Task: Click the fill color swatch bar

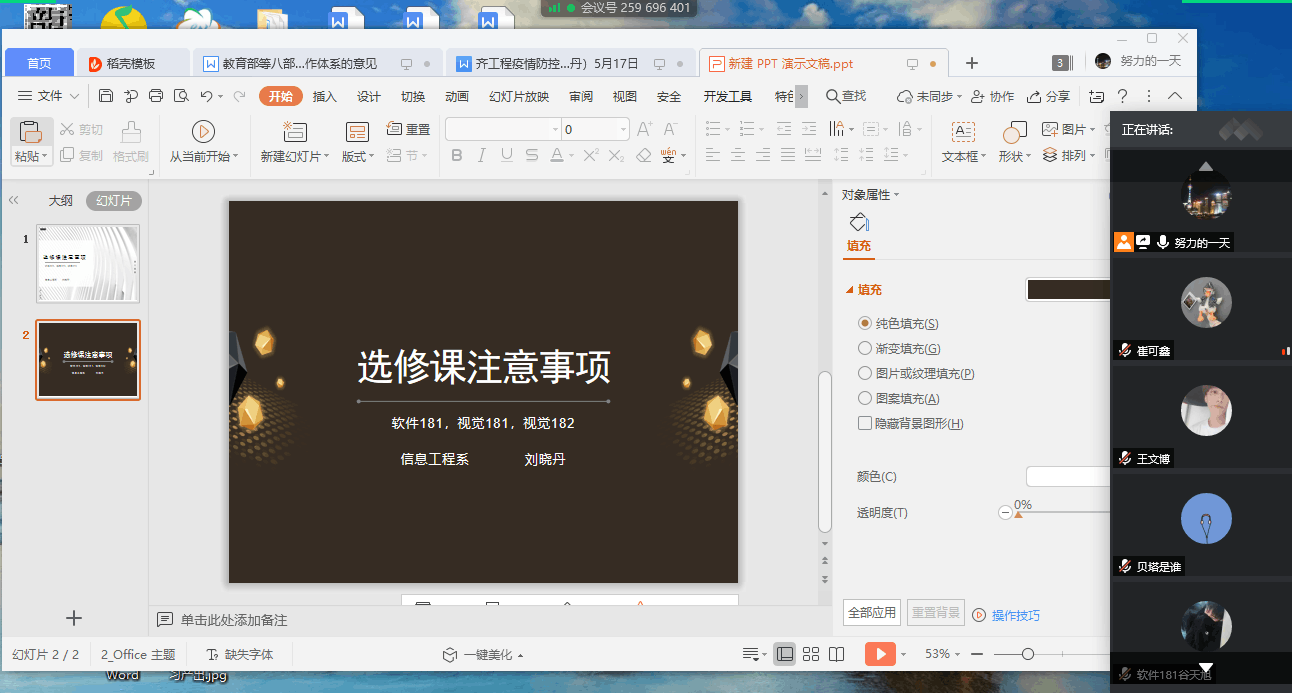Action: (x=1068, y=290)
